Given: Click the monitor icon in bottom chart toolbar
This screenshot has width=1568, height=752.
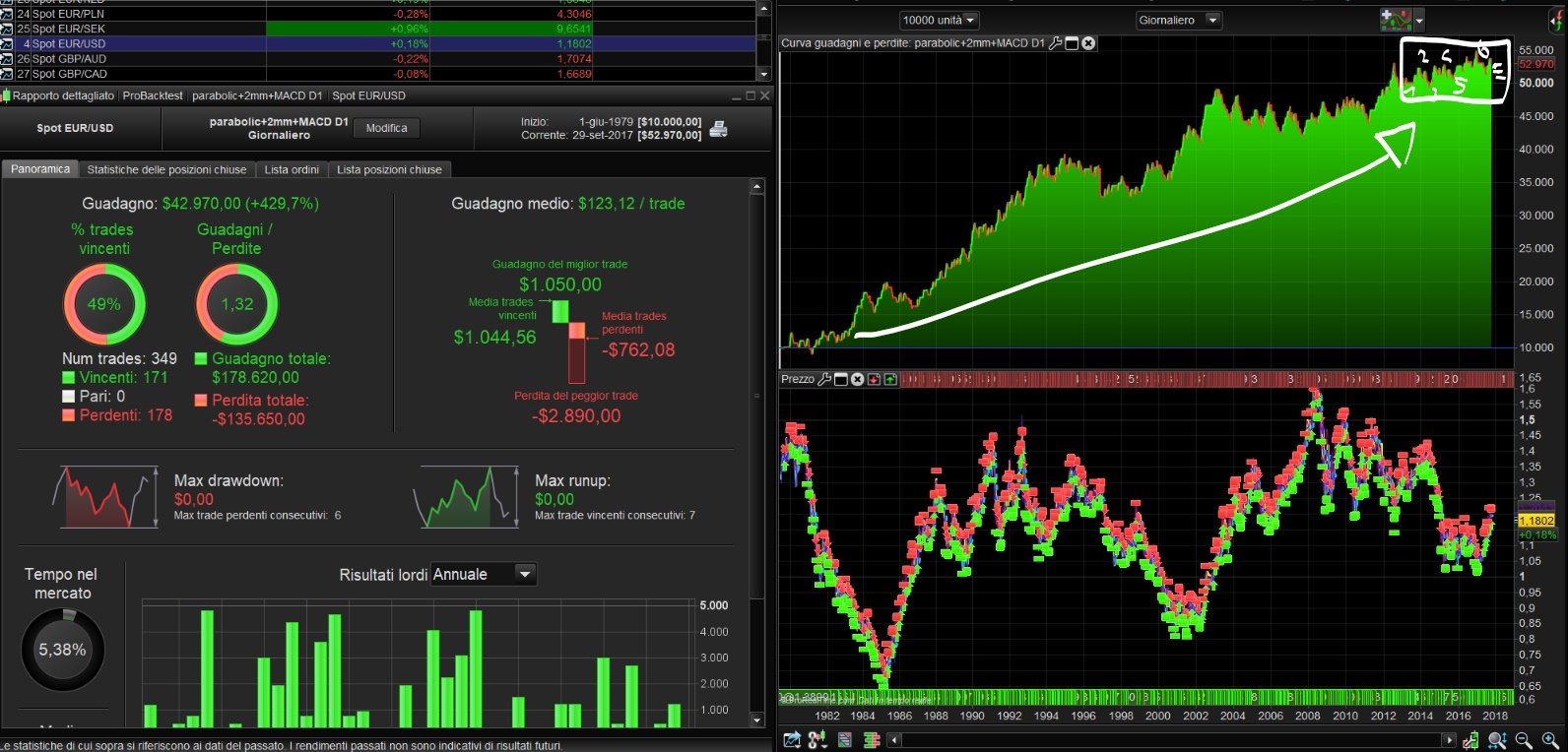Looking at the screenshot, I should 870,740.
